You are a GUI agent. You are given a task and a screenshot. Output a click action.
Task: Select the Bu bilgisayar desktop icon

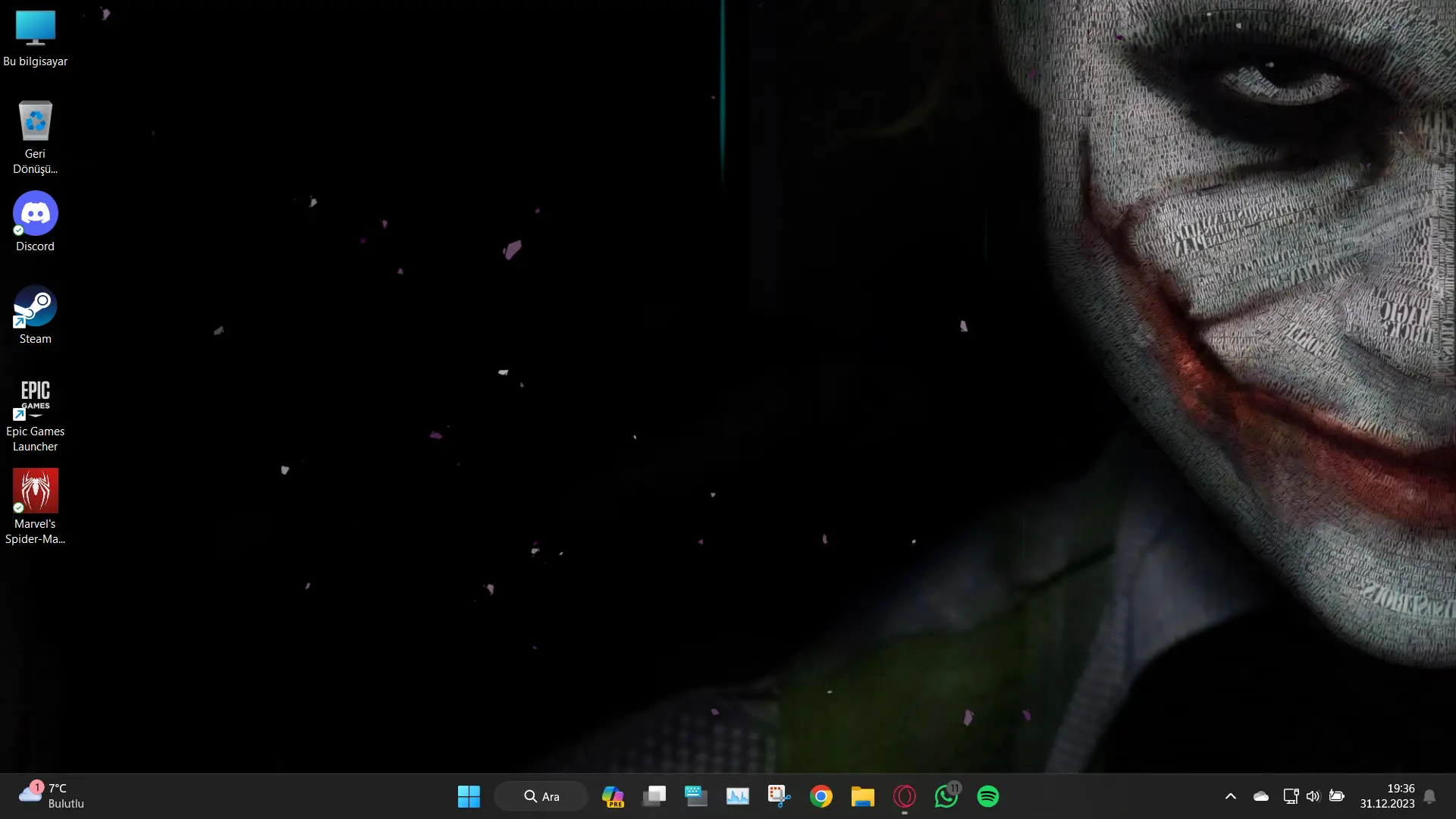35,38
